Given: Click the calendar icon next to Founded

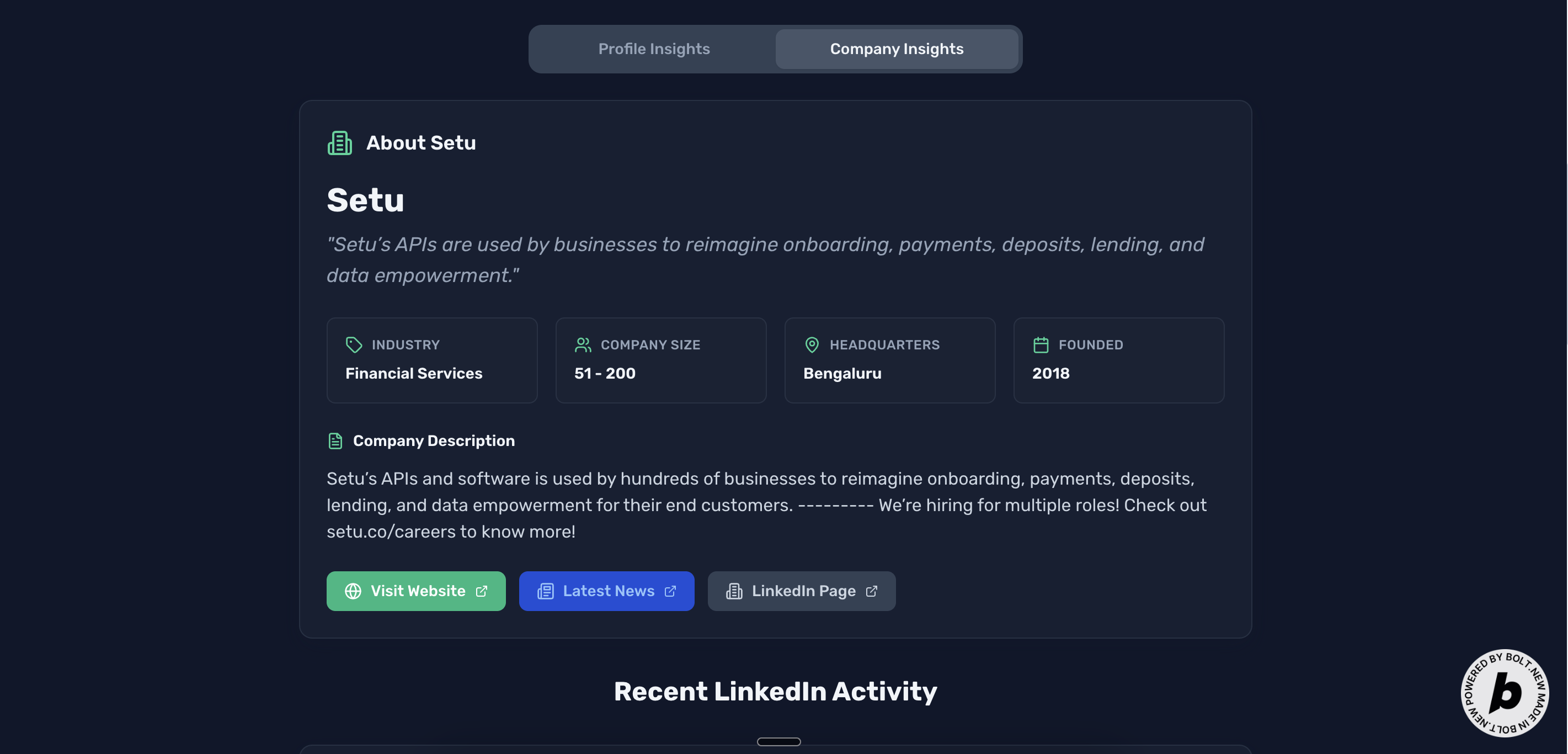Looking at the screenshot, I should pos(1040,345).
